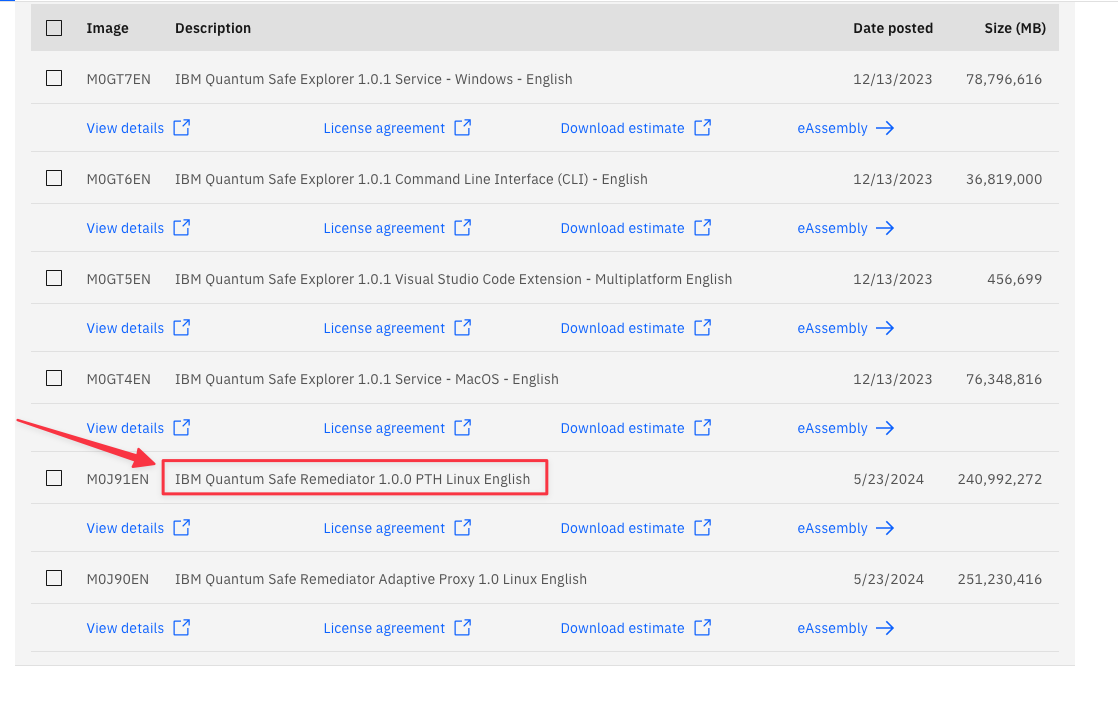
Task: Click arrow icon beside M0GT4EN eAssembly
Action: click(x=884, y=428)
